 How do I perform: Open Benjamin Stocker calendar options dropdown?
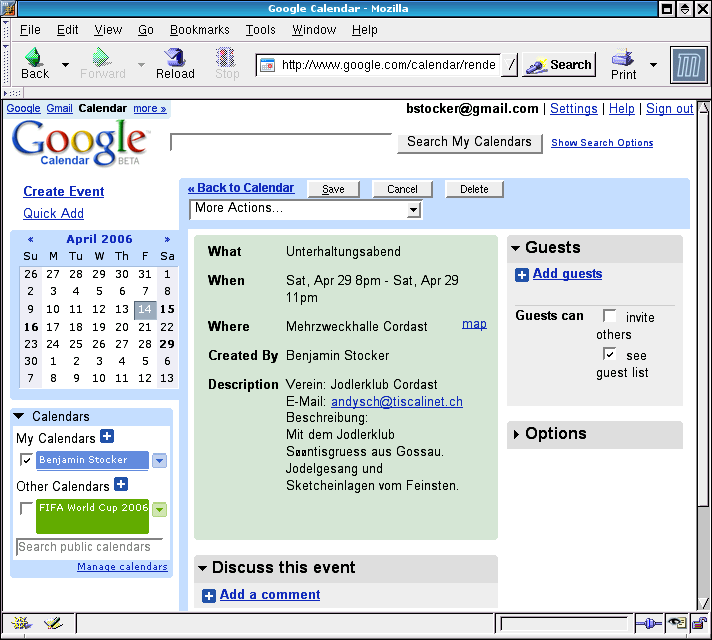tap(159, 461)
